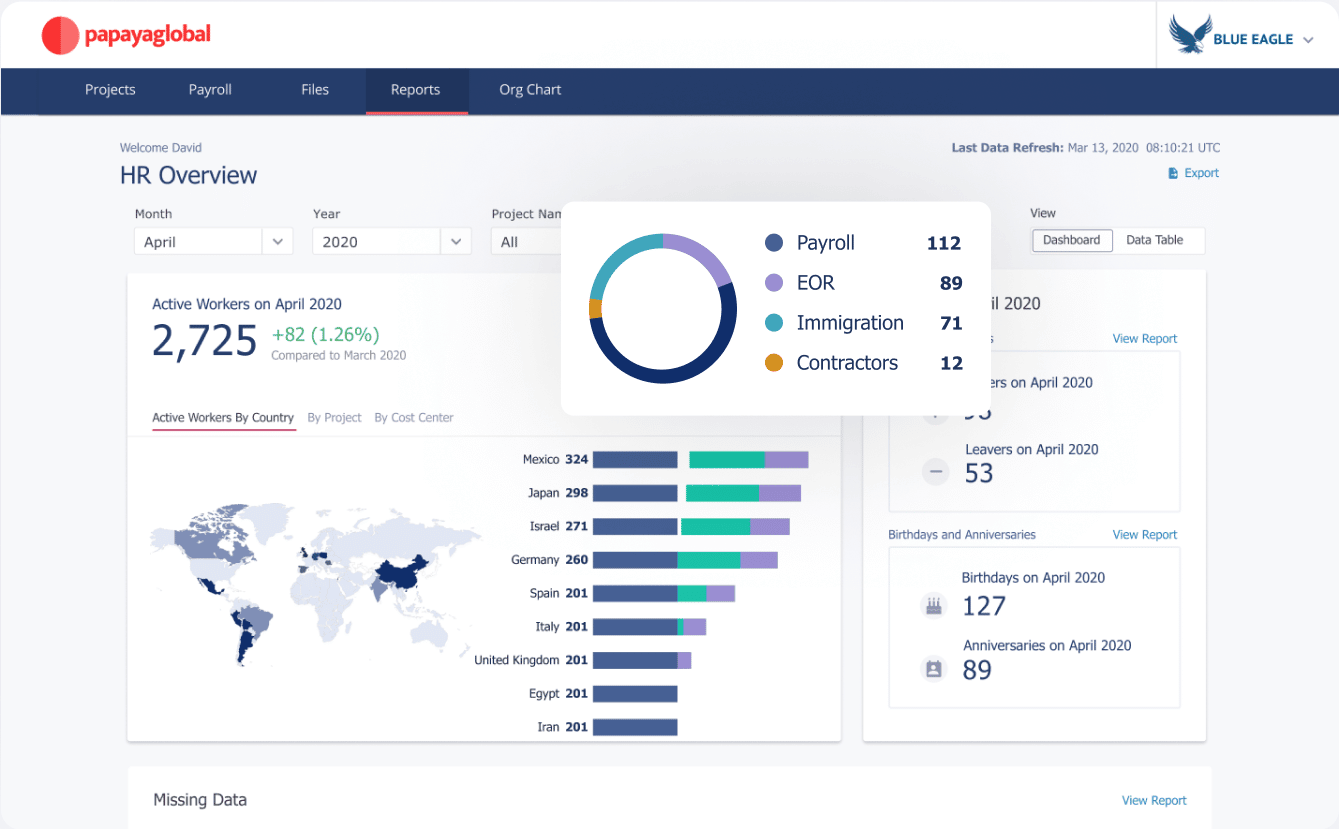Click the Export link
Screen dimensions: 1339x829
point(1202,173)
